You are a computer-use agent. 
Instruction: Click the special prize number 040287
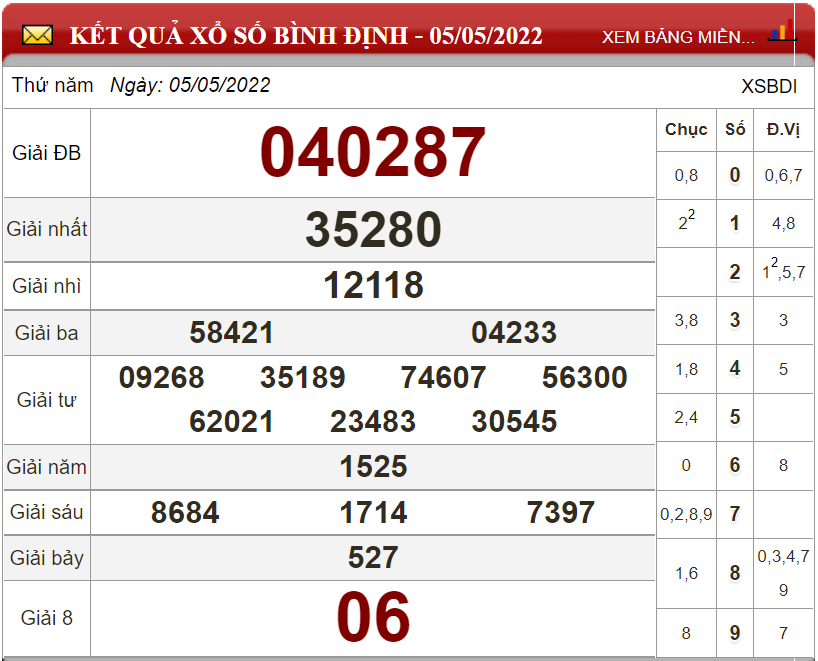(x=373, y=153)
